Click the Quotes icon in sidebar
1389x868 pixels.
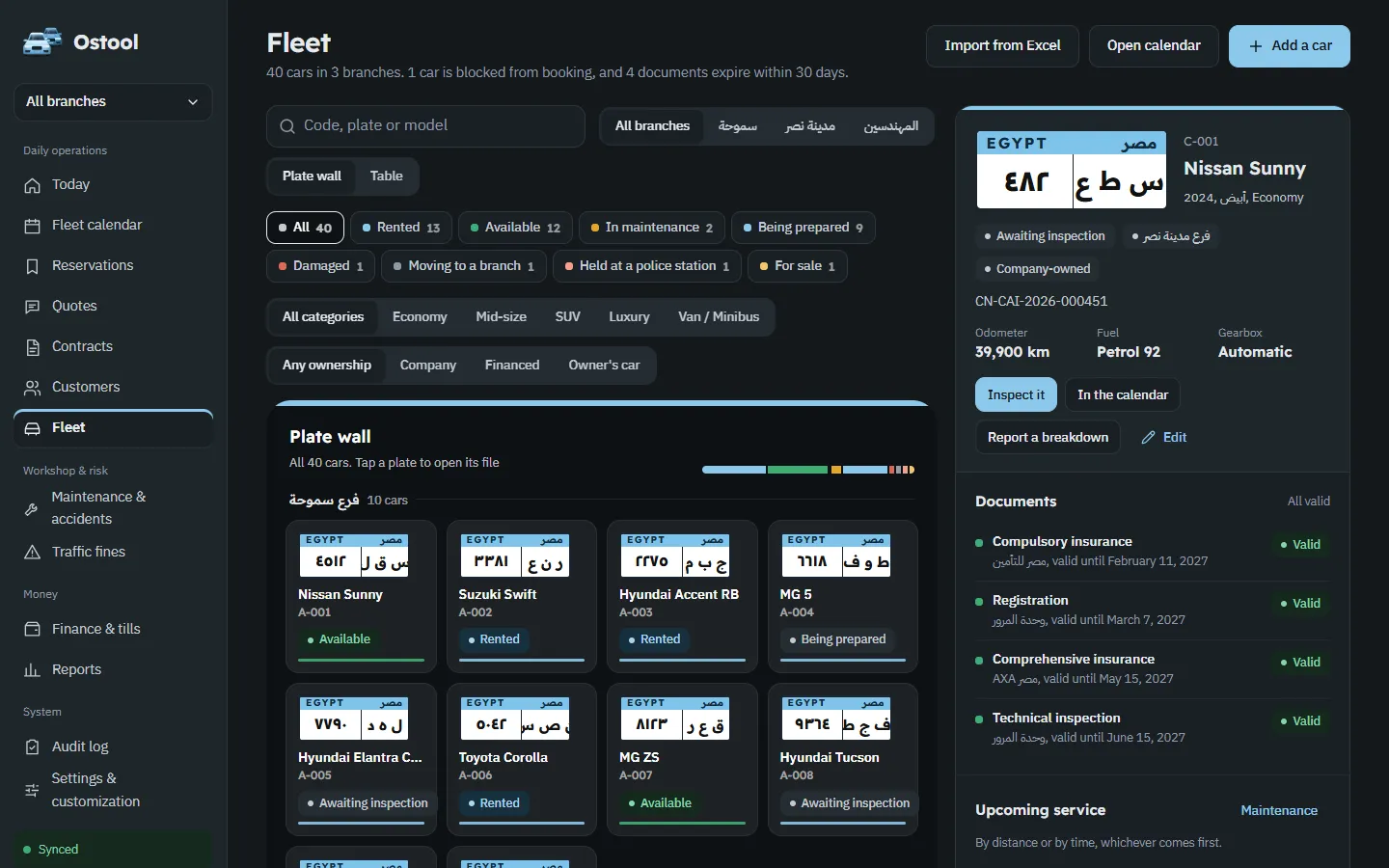(x=33, y=307)
